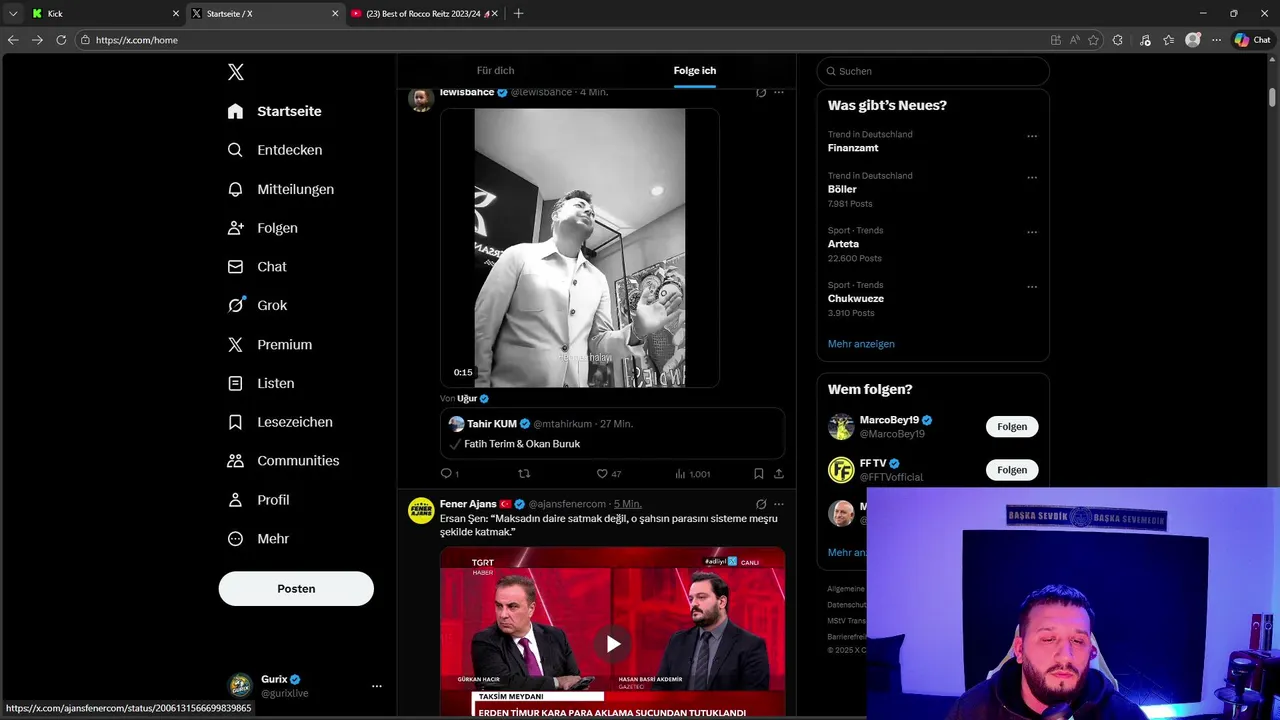Open the Fener Ajans profile avatar
This screenshot has height=720, width=1280.
(x=421, y=510)
